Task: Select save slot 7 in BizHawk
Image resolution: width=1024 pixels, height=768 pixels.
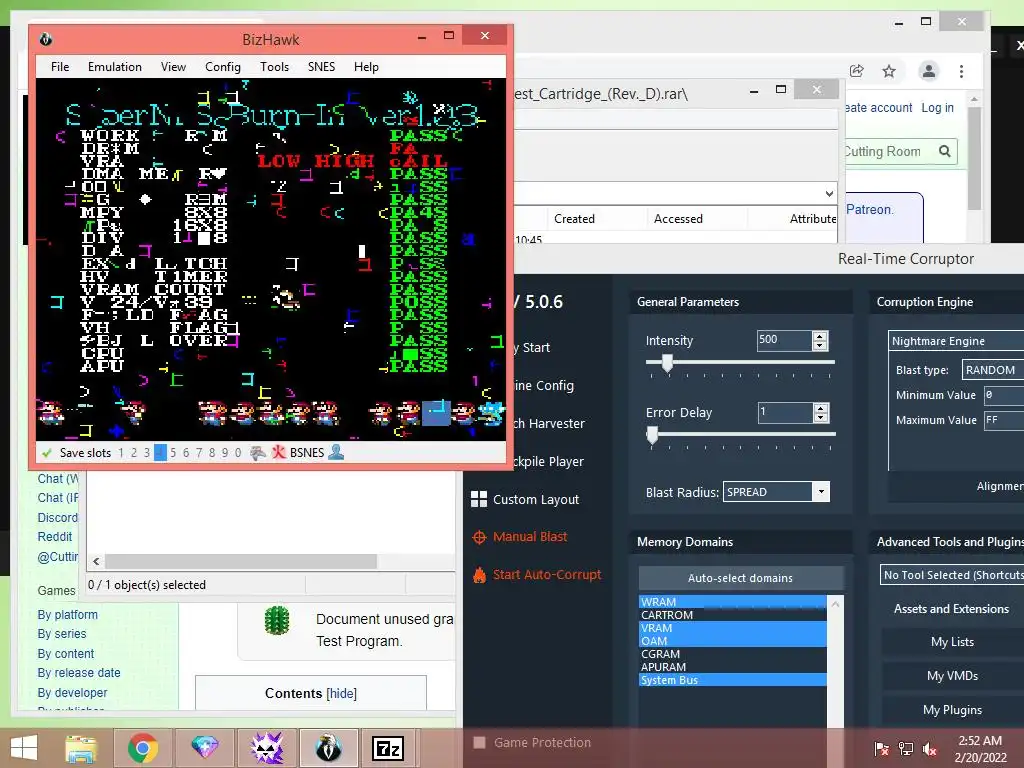Action: point(199,453)
